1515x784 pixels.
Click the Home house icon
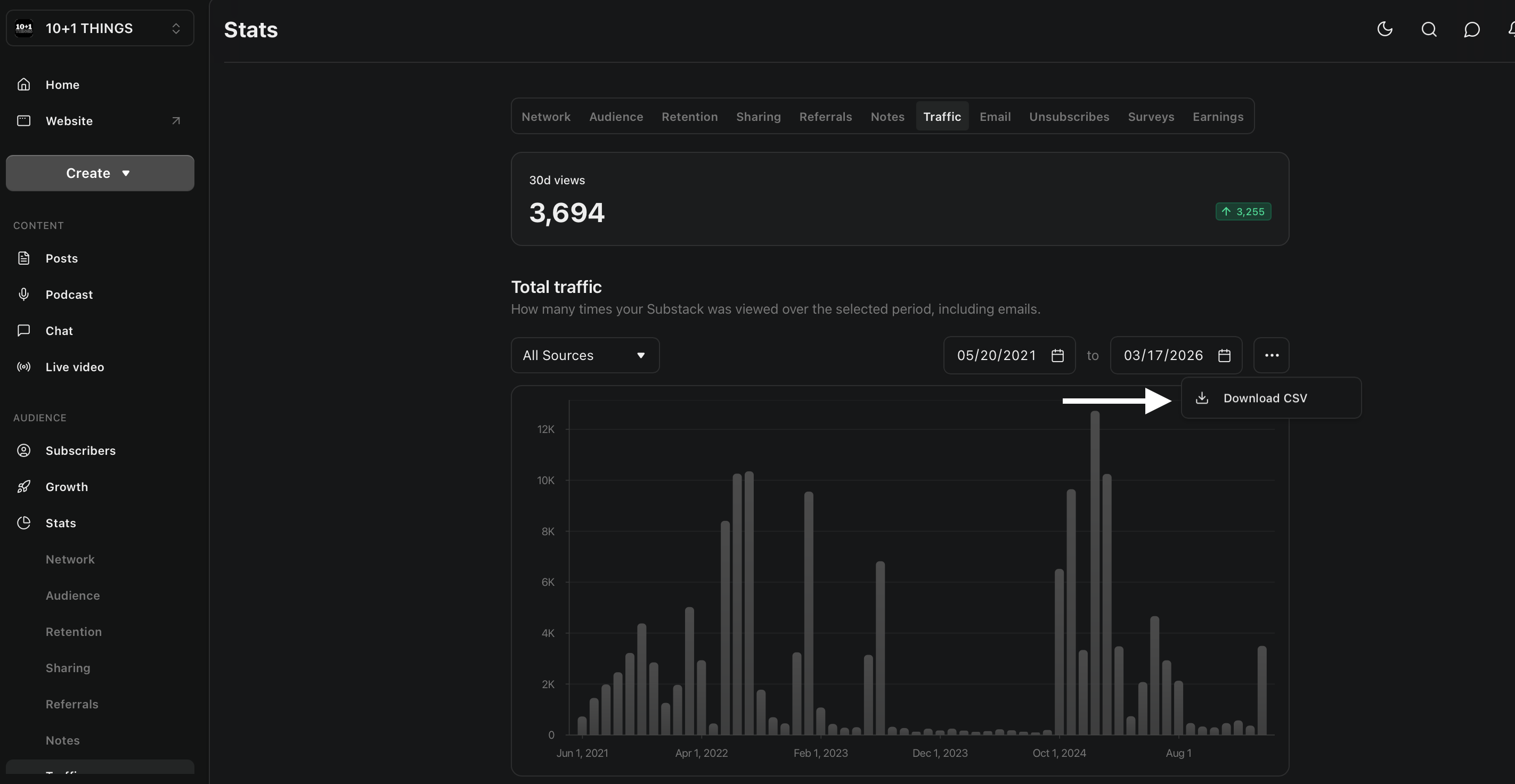[x=23, y=84]
